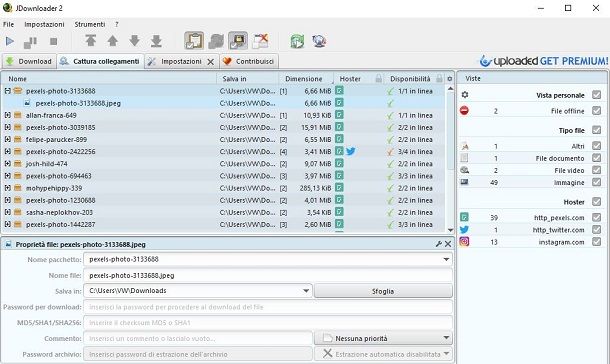Expand the felipe-parucker-899 package
Viewport: 610px width, 364px height.
pyautogui.click(x=7, y=139)
